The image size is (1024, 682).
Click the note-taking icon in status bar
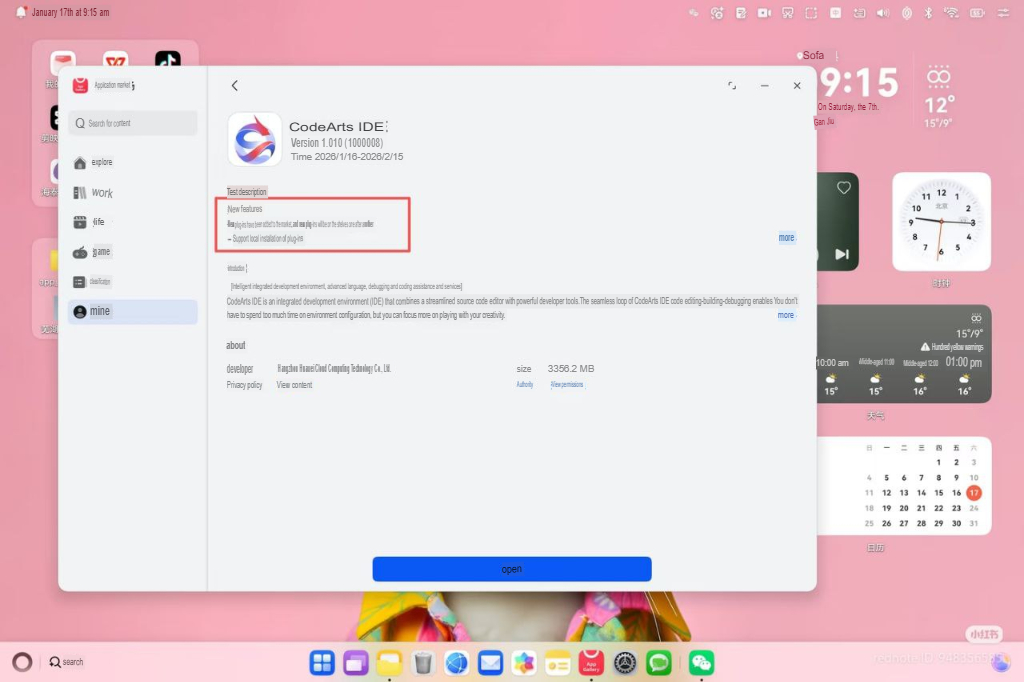(741, 13)
